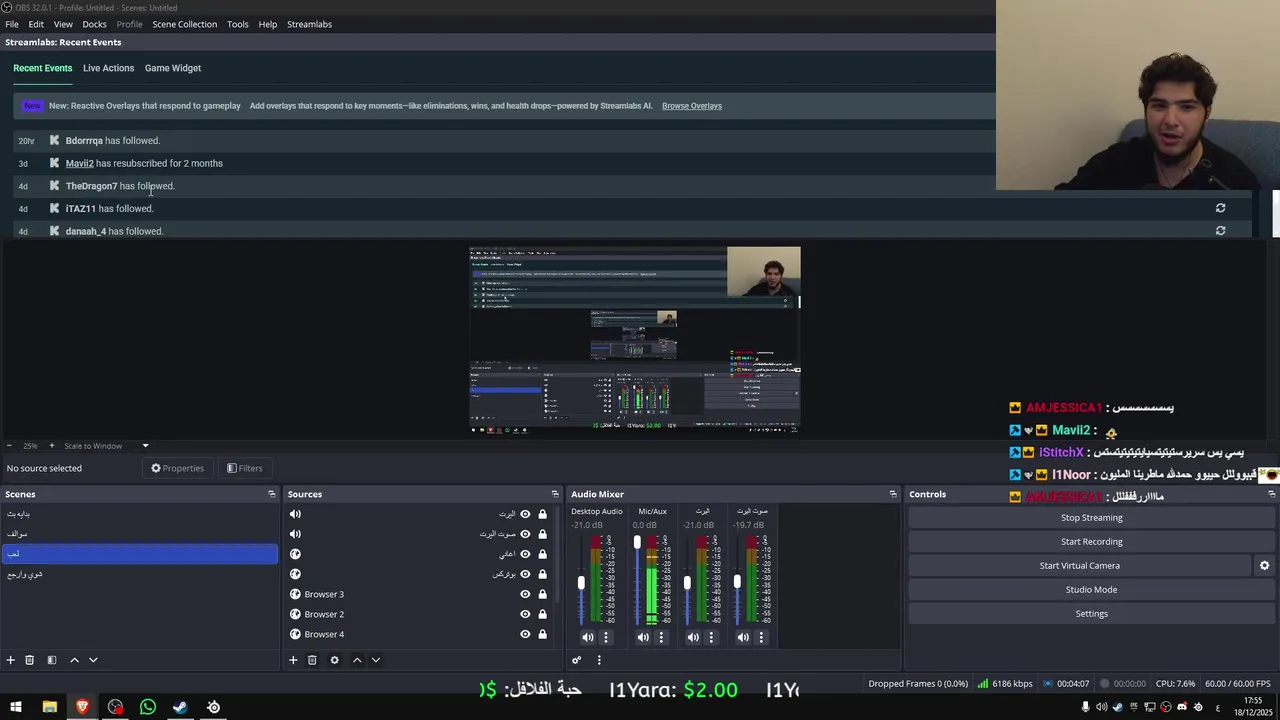Toggle visibility of Browser 4 source
Image resolution: width=1280 pixels, height=720 pixels.
(x=525, y=634)
